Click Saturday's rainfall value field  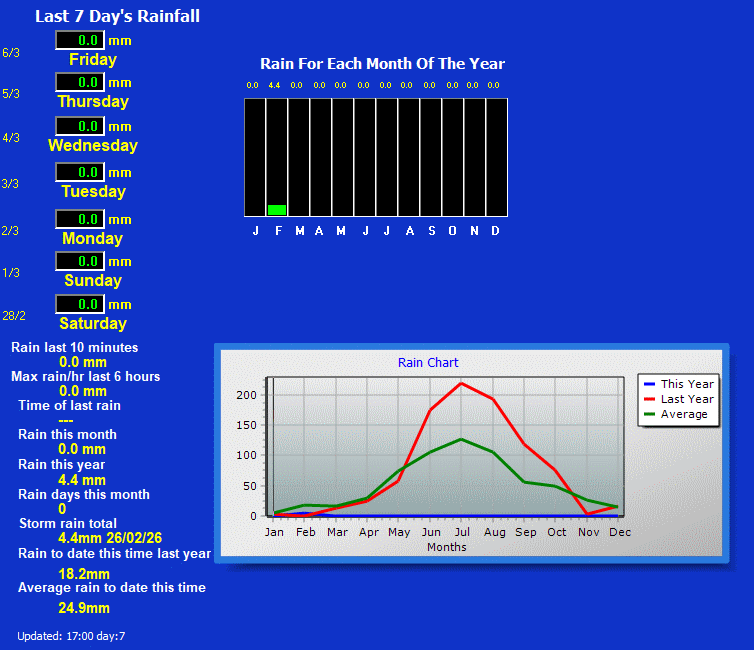click(80, 304)
